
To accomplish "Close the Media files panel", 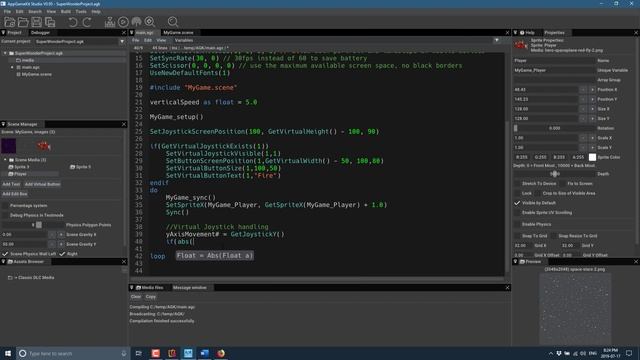I will (x=507, y=287).
